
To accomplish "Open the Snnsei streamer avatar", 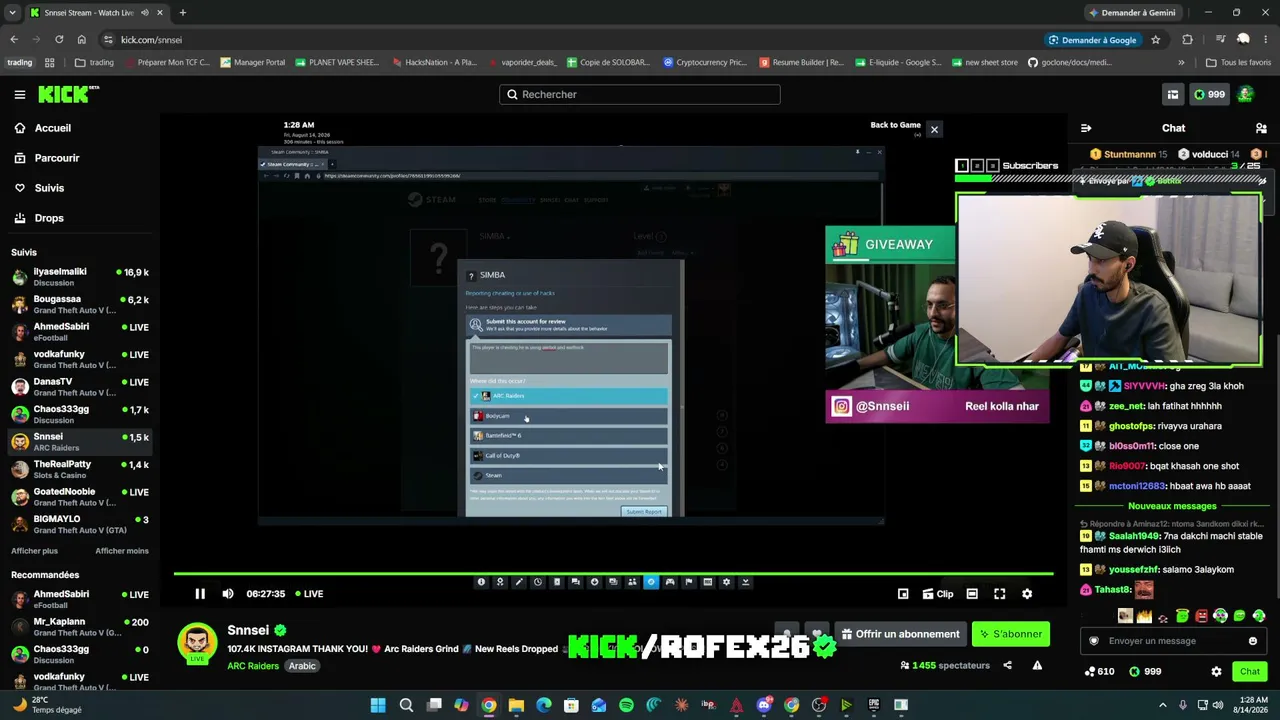I will pos(197,643).
